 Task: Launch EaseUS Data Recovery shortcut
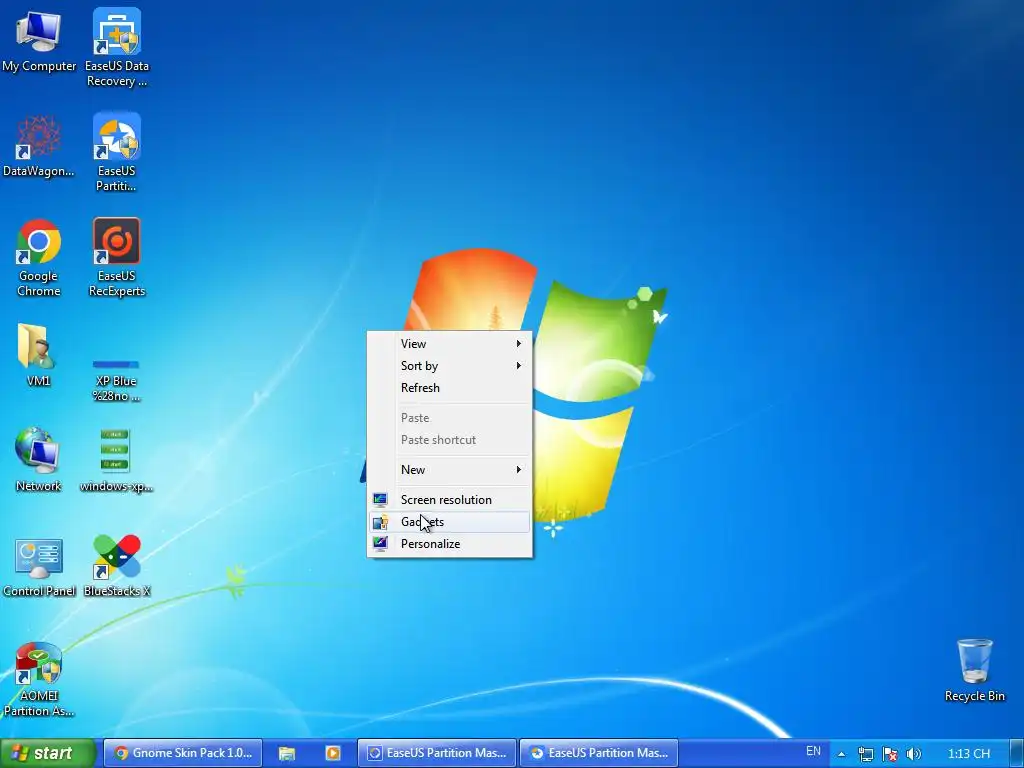tap(117, 47)
